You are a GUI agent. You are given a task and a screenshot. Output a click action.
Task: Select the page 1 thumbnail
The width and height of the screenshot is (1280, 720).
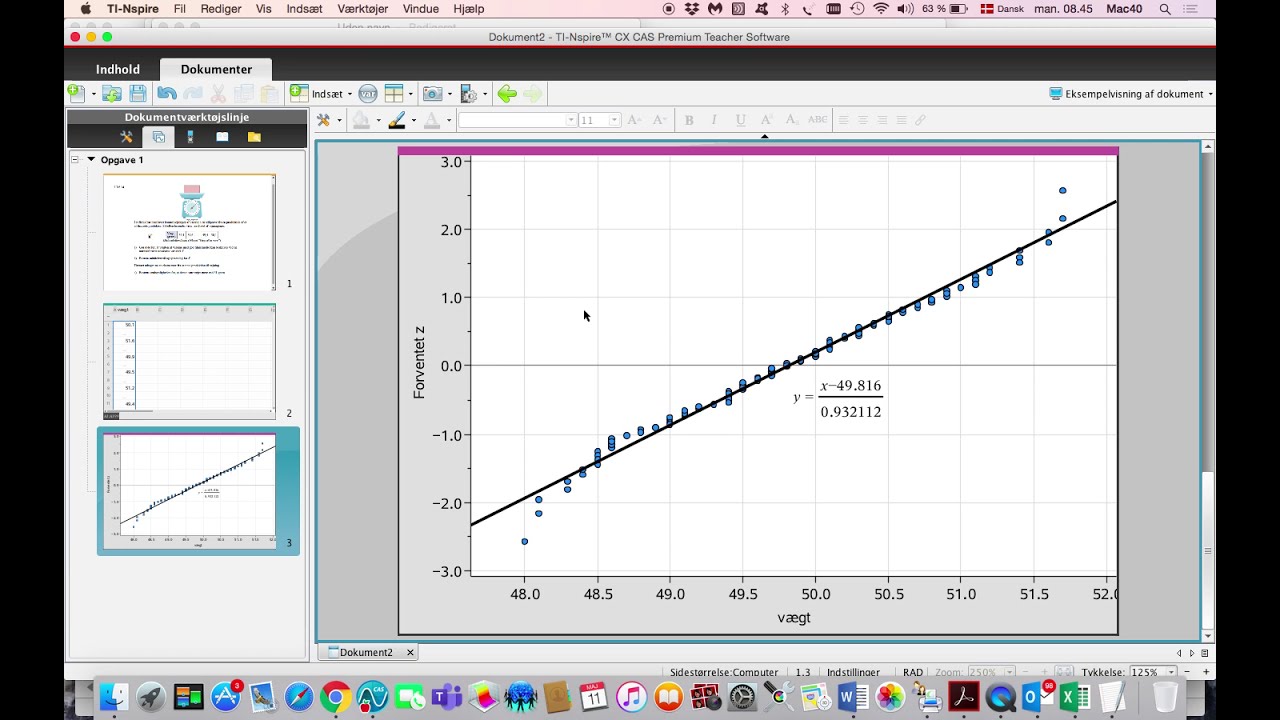point(189,232)
